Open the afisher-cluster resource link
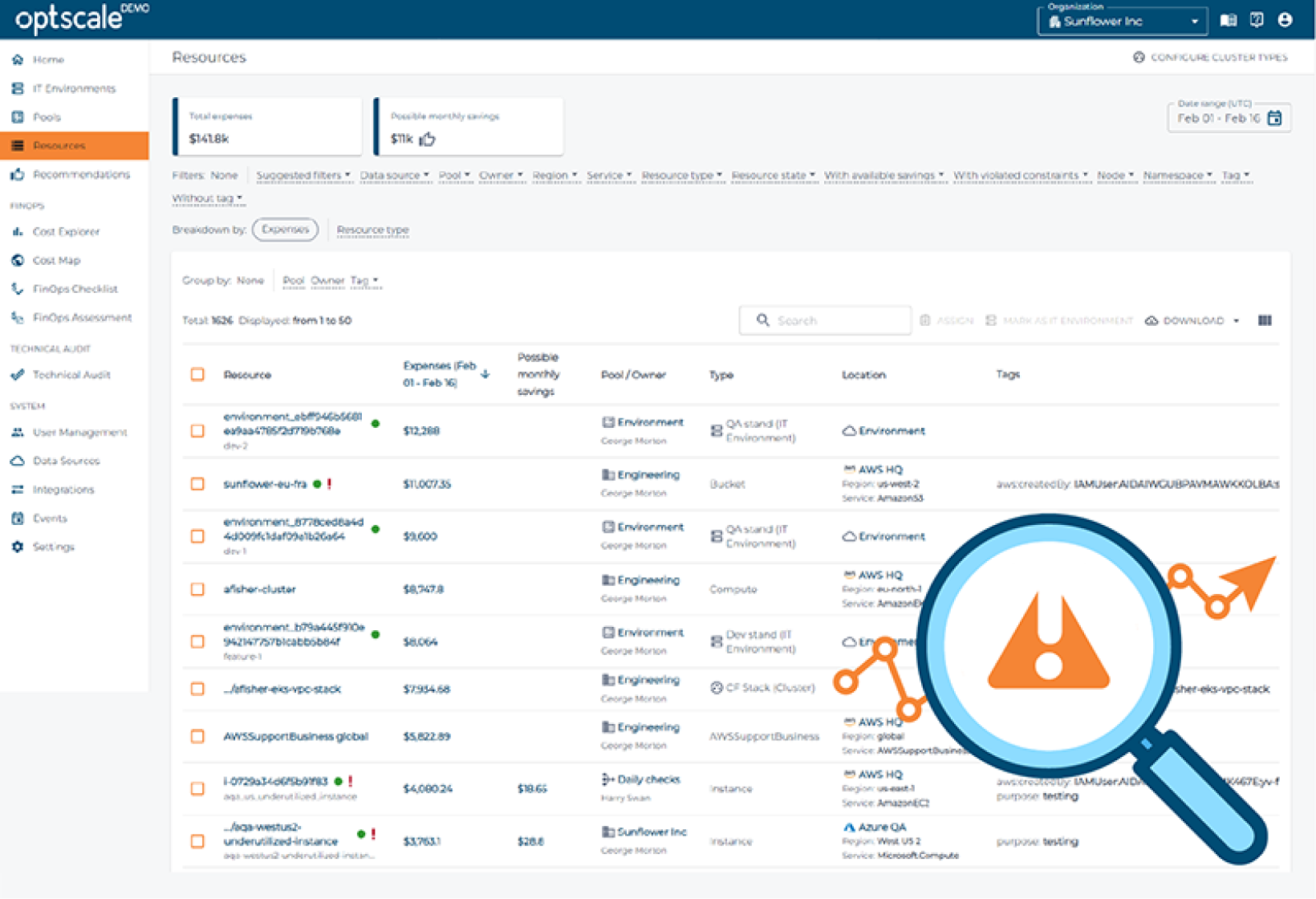The height and width of the screenshot is (899, 1316). pyautogui.click(x=259, y=589)
